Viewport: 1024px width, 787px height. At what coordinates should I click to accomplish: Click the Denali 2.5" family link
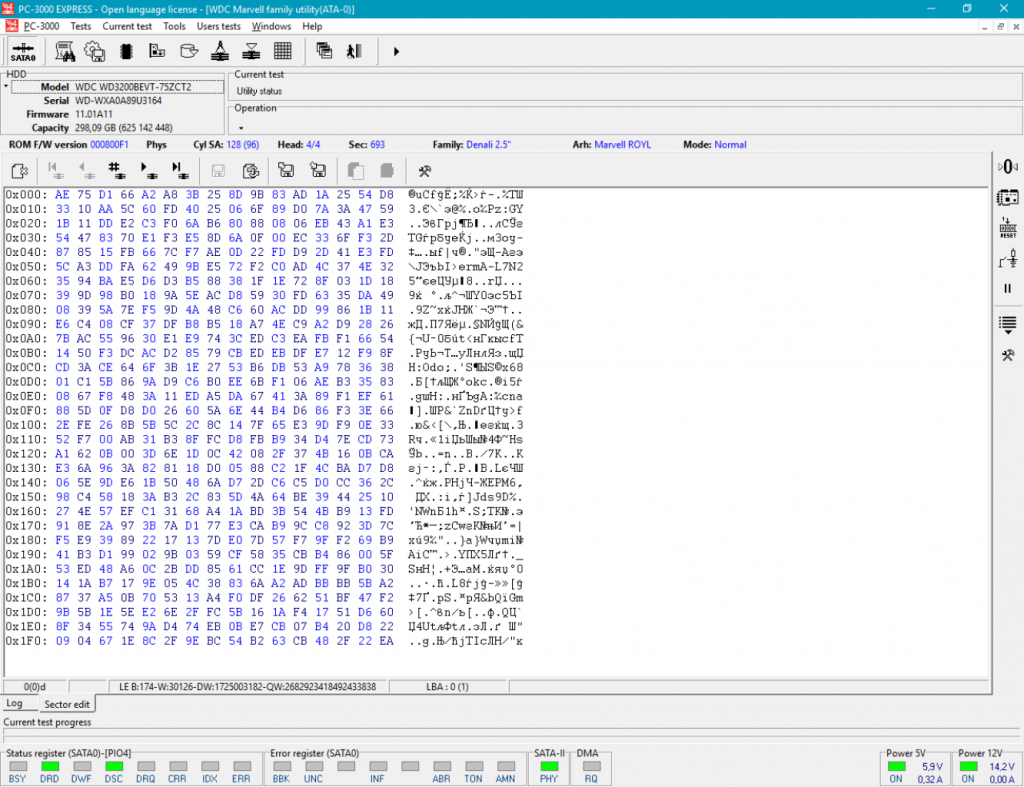[x=488, y=145]
